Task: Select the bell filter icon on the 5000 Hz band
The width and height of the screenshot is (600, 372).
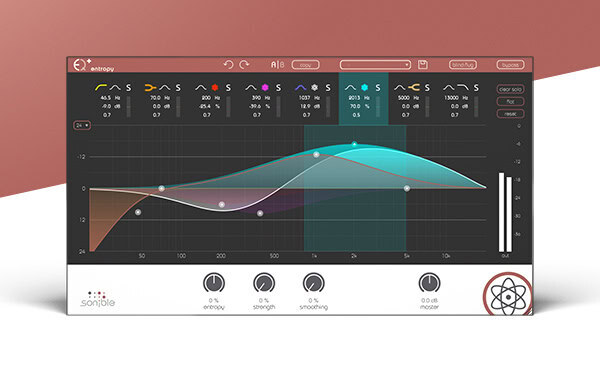Action: click(x=399, y=88)
